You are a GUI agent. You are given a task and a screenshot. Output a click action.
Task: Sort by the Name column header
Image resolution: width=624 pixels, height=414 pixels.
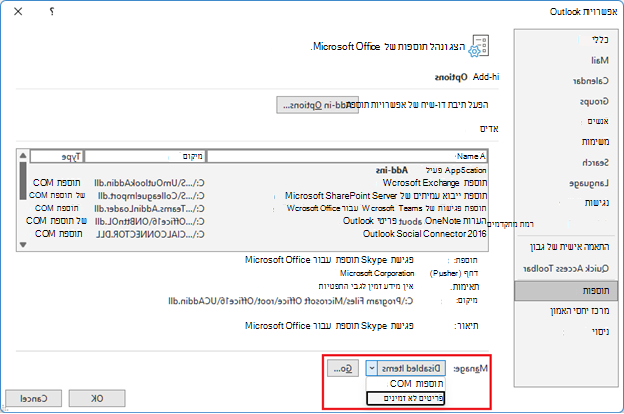347,156
